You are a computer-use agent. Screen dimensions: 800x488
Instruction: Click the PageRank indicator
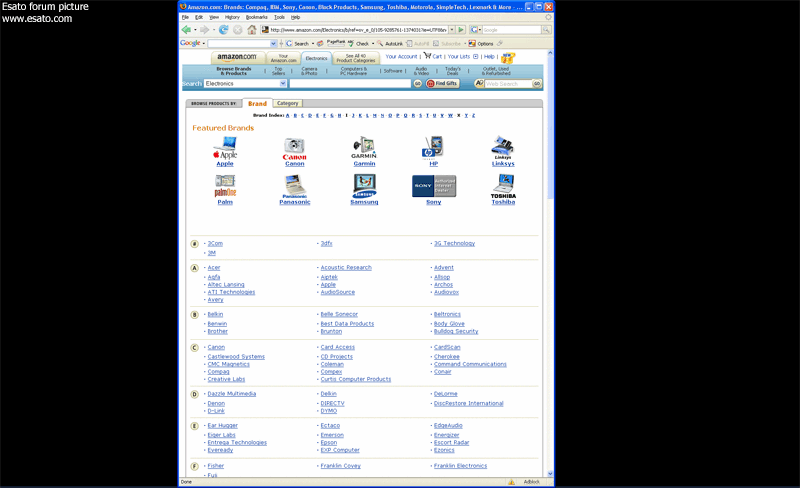(x=335, y=43)
